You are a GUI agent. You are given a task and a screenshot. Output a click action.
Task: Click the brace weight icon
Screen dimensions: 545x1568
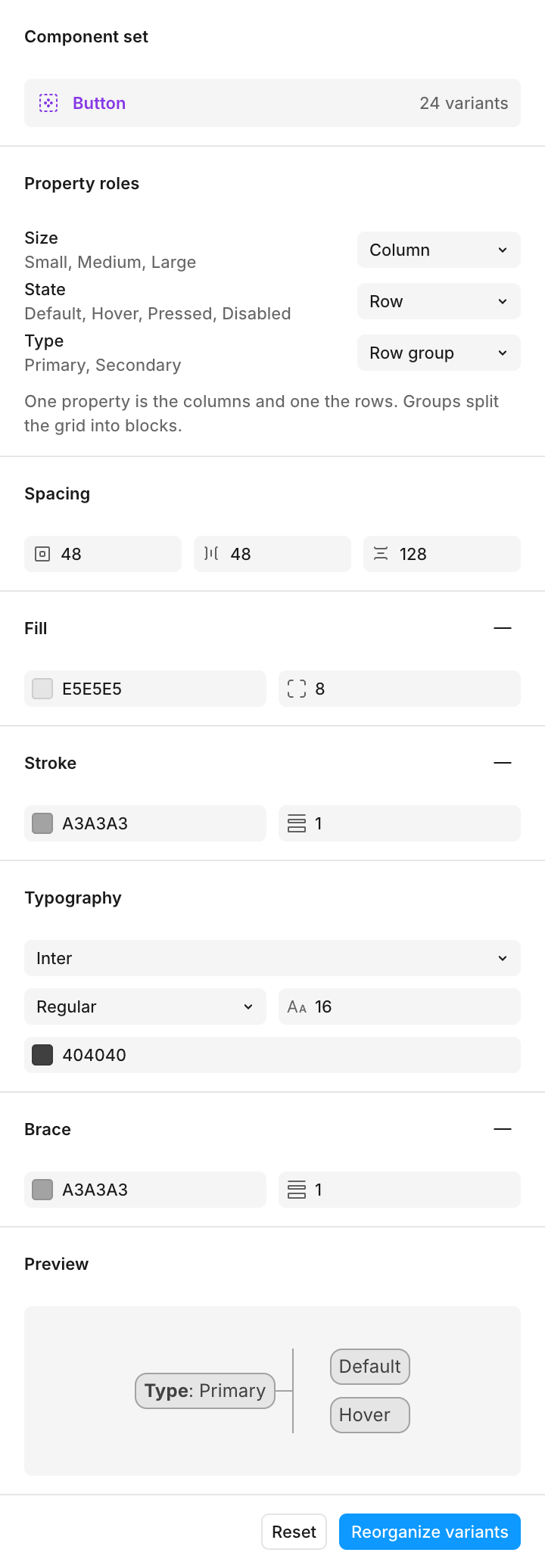coord(297,1190)
